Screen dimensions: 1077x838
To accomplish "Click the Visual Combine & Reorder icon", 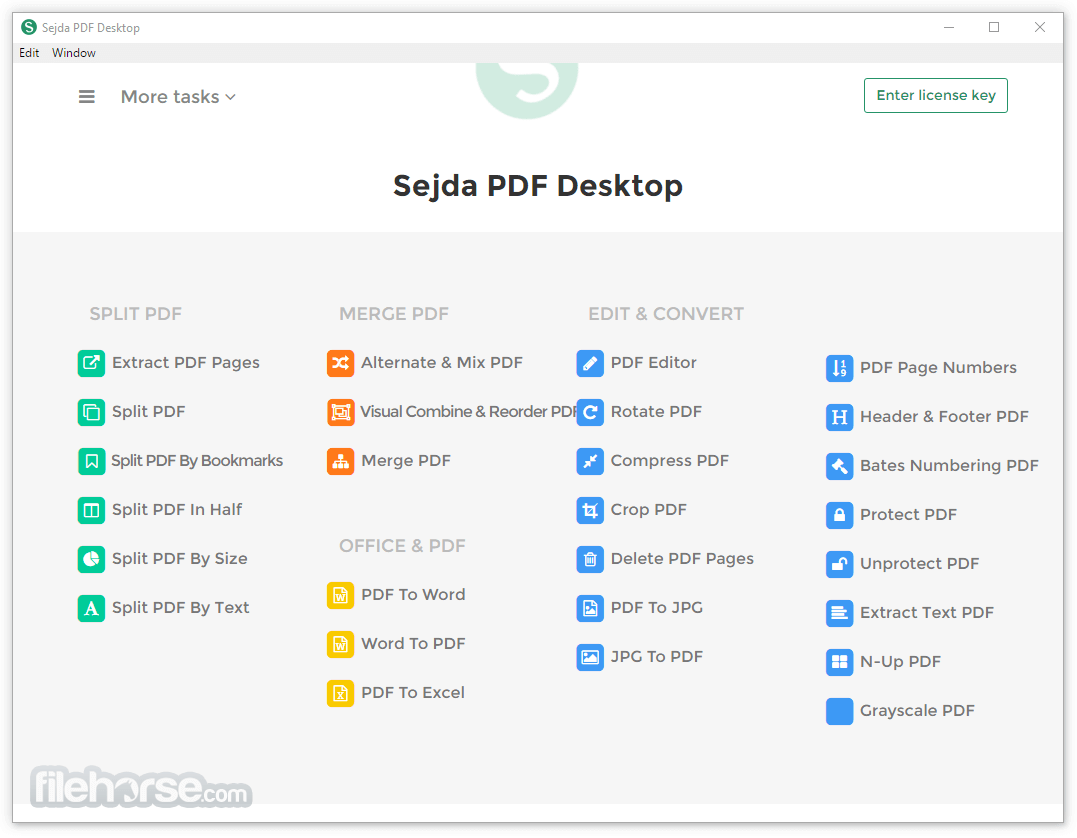I will [x=341, y=412].
